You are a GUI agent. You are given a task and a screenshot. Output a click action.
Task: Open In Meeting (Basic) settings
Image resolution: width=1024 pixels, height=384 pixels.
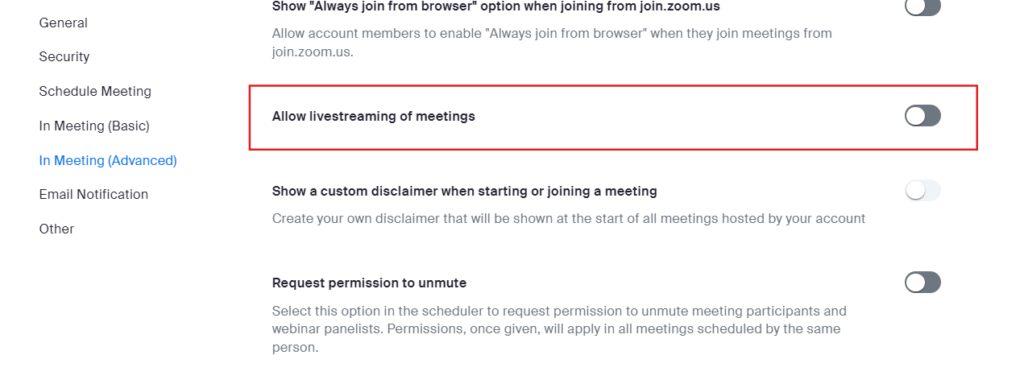(95, 126)
